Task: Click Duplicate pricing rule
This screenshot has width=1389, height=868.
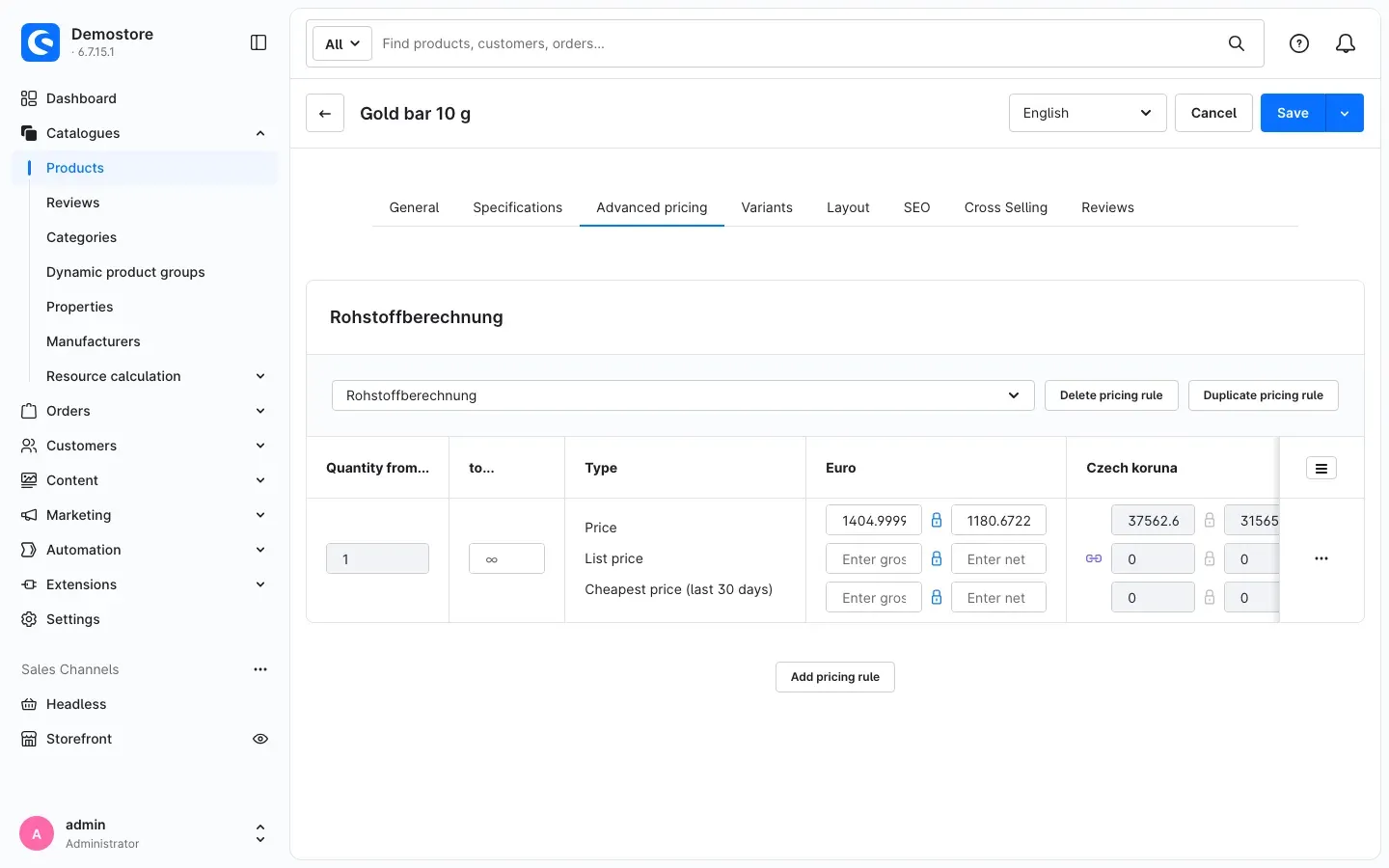Action: pos(1264,395)
